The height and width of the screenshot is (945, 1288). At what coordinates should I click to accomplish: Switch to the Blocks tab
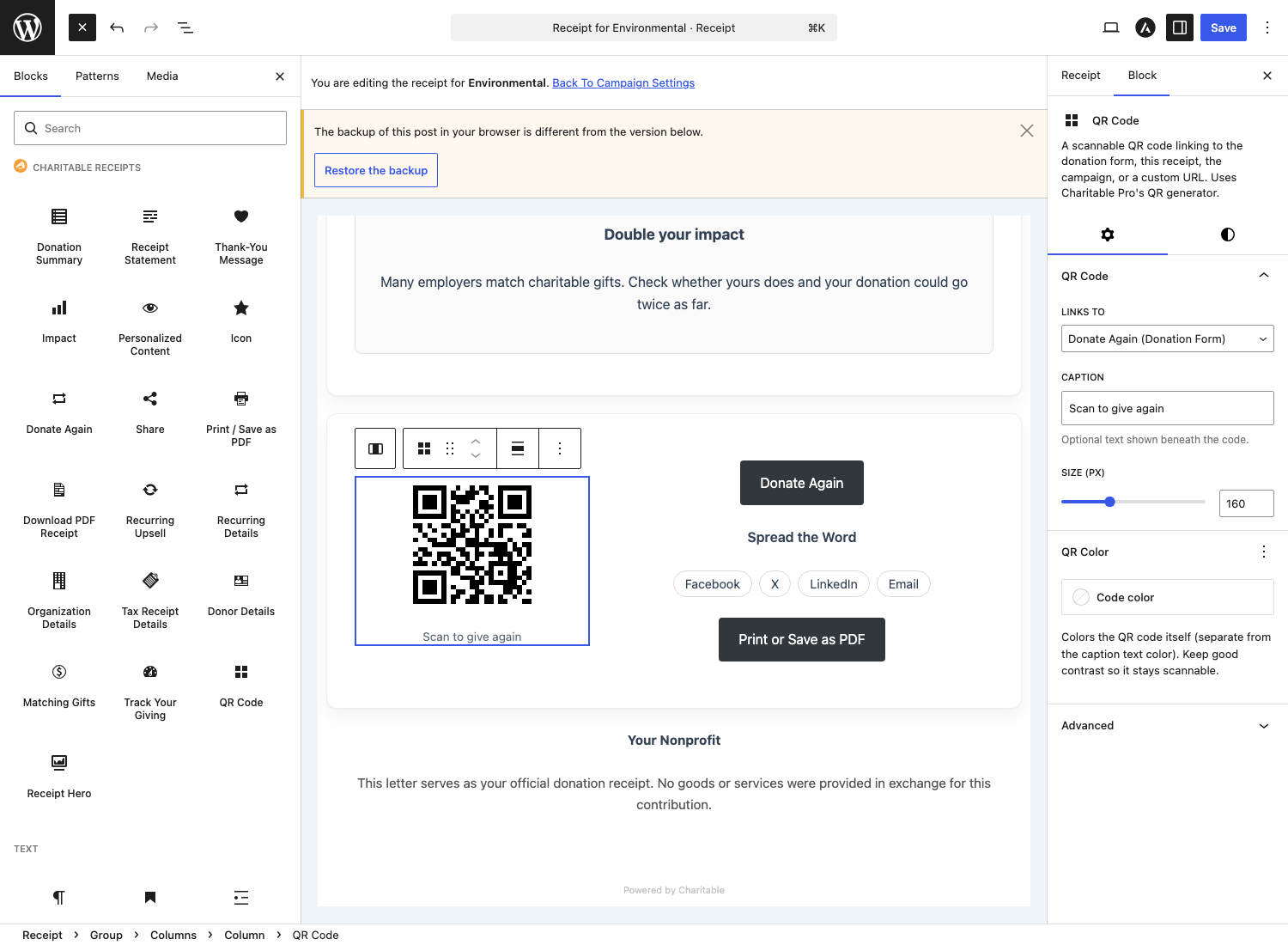coord(31,76)
